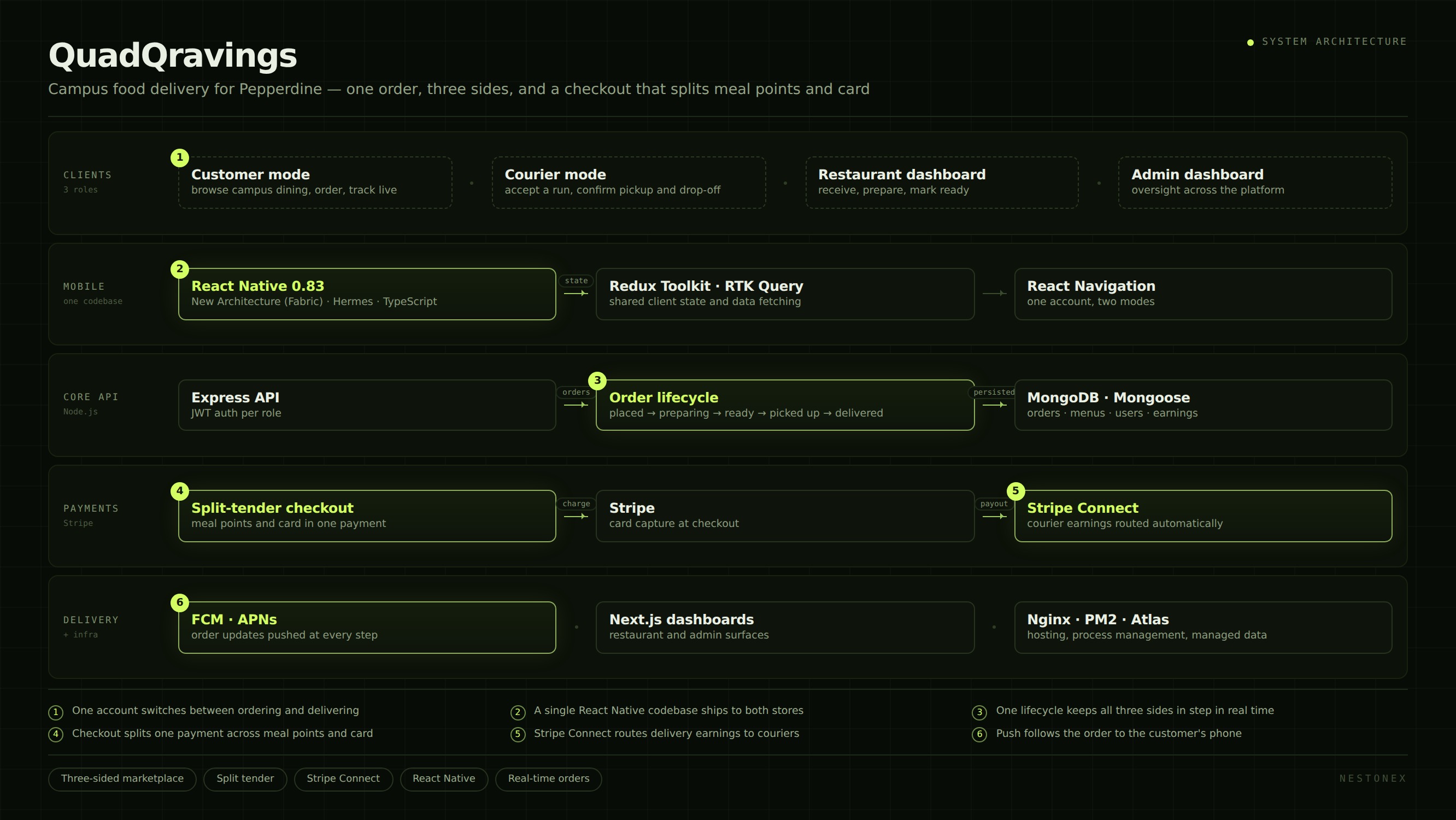Open the Admin dashboard card
This screenshot has height=820, width=1456.
coord(1255,183)
